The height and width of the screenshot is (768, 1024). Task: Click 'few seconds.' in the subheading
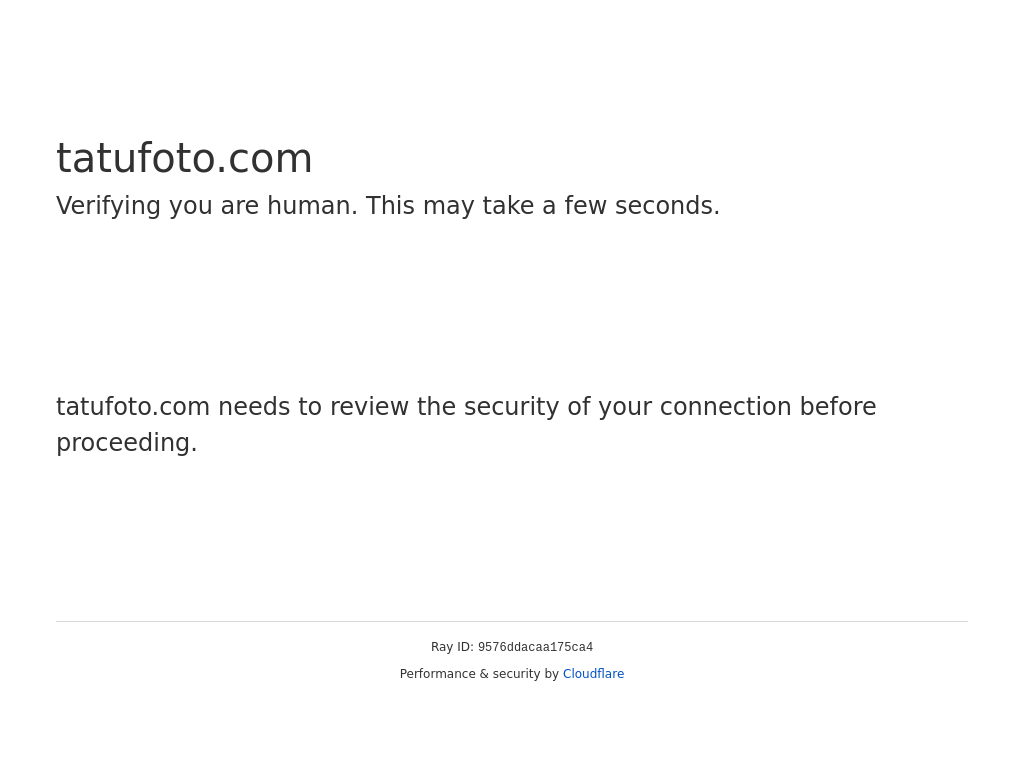pyautogui.click(x=642, y=206)
